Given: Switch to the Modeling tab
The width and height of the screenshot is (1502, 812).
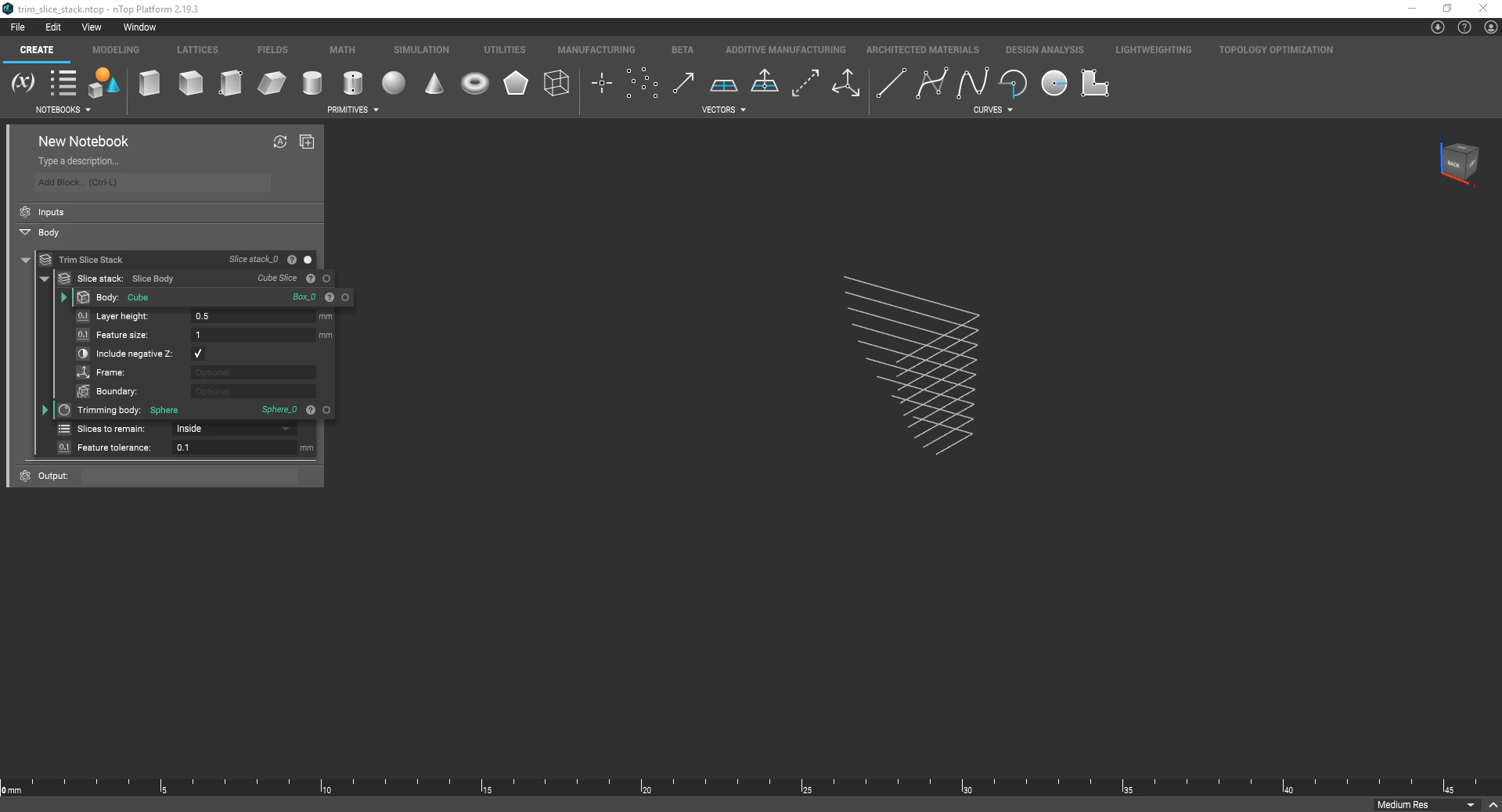Looking at the screenshot, I should click(x=116, y=49).
